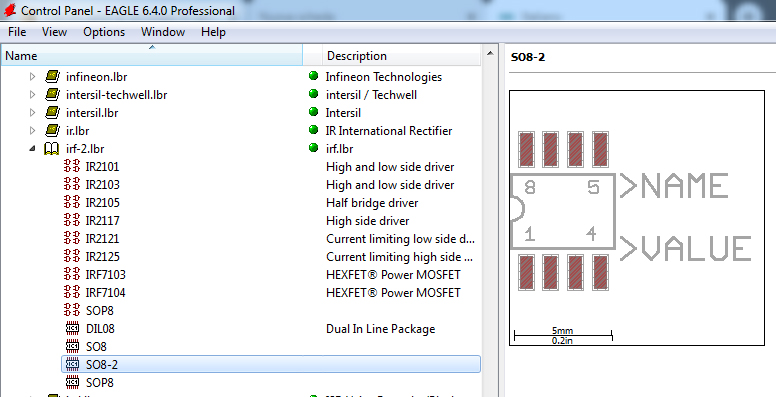Expand the intersil-techwell.lbr library

pos(33,95)
